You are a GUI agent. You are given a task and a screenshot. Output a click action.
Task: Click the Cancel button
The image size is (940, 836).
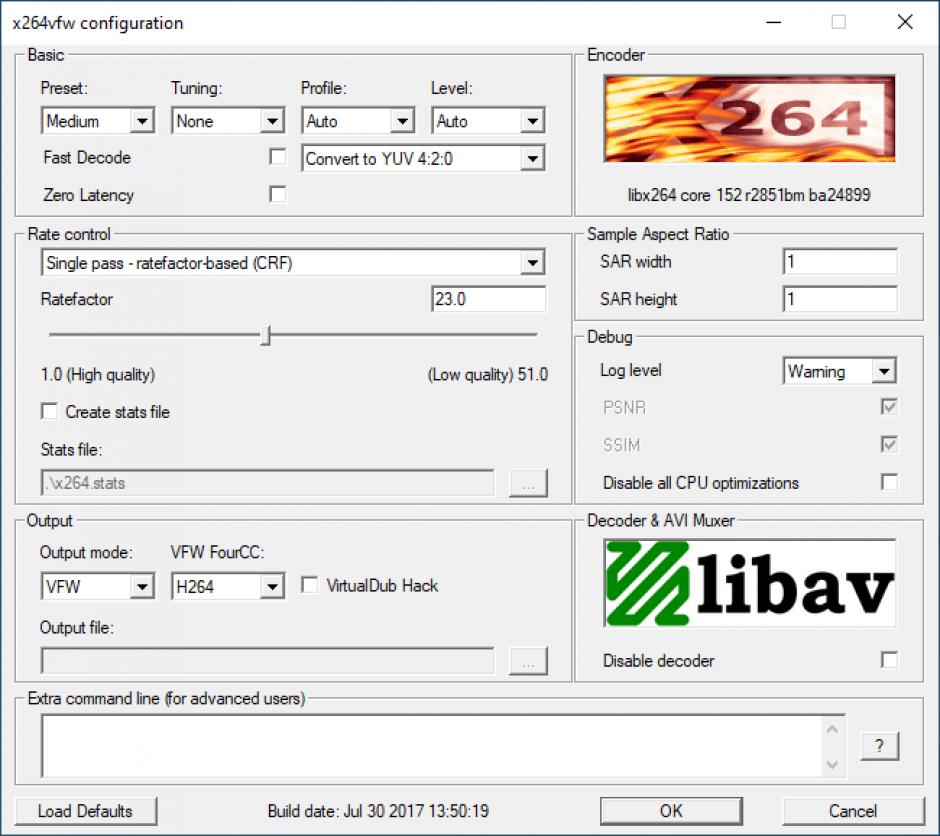click(x=853, y=811)
